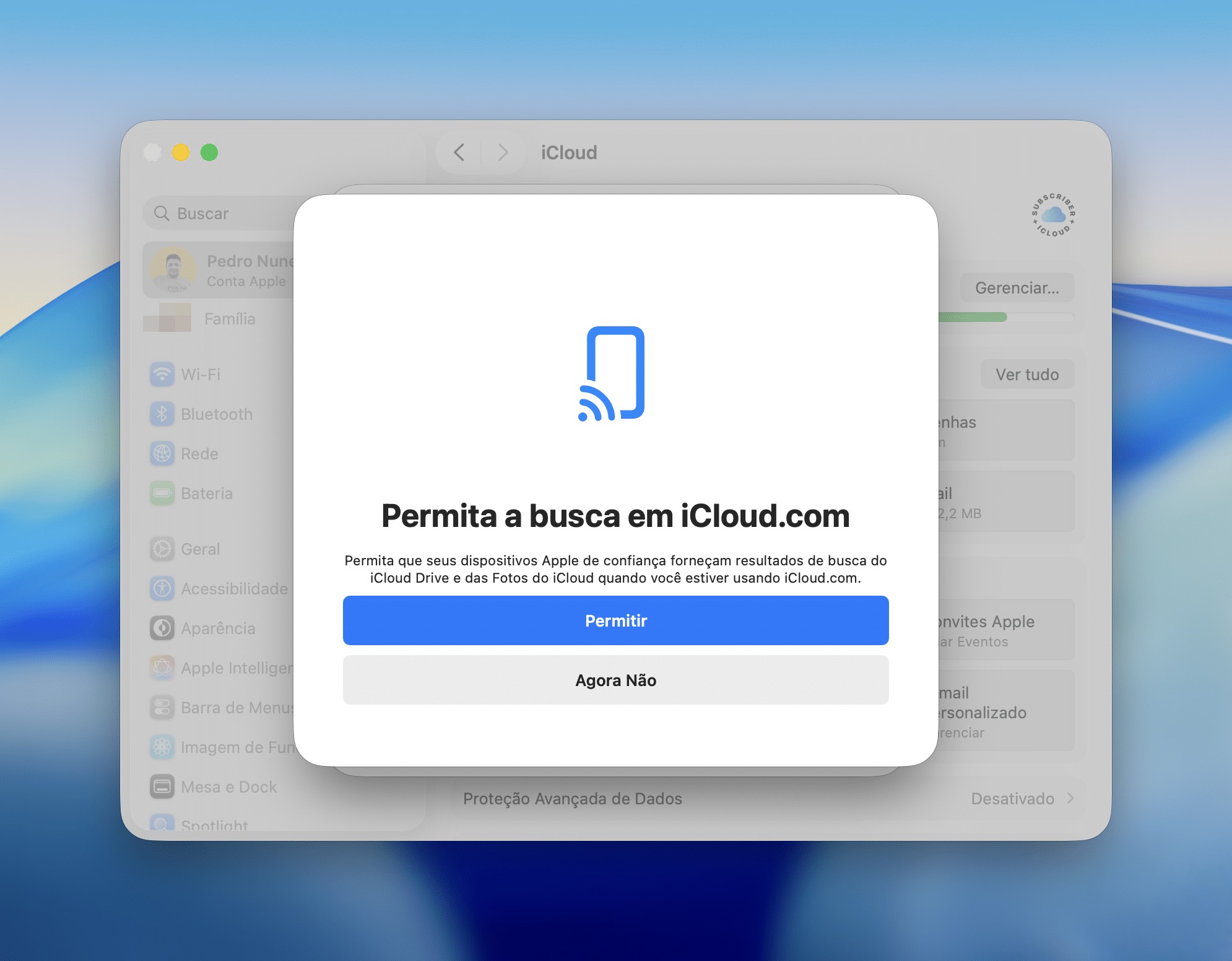Screen dimensions: 1232x961
Task: Dismiss dialog with Agora Não
Action: coord(615,680)
